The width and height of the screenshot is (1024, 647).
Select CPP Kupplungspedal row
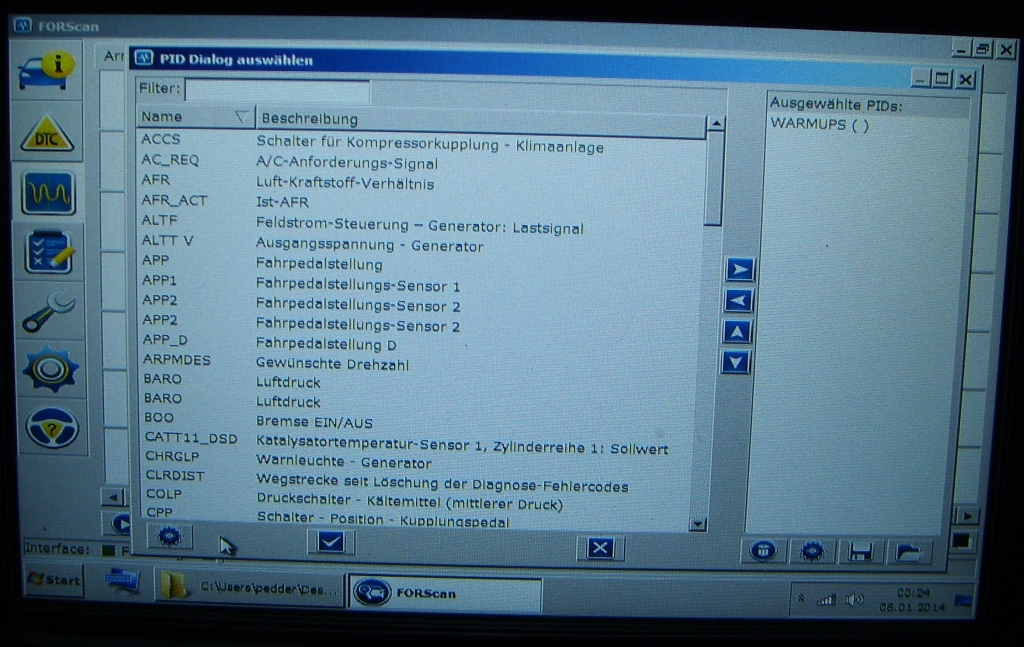418,516
